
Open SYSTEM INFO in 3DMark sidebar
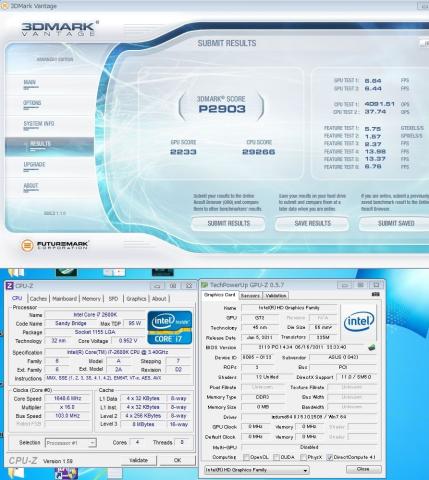[x=39, y=124]
